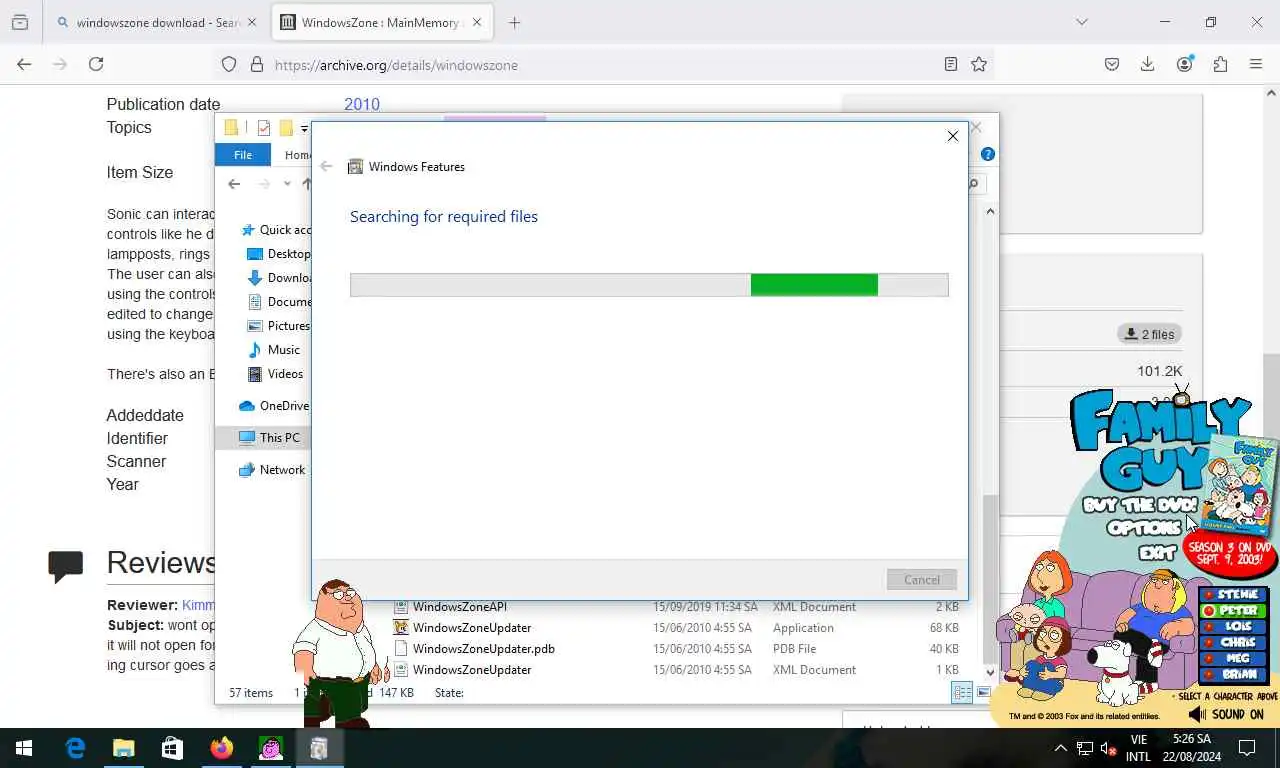Click Exit in Family Guy widget
1280x768 pixels.
click(1157, 552)
